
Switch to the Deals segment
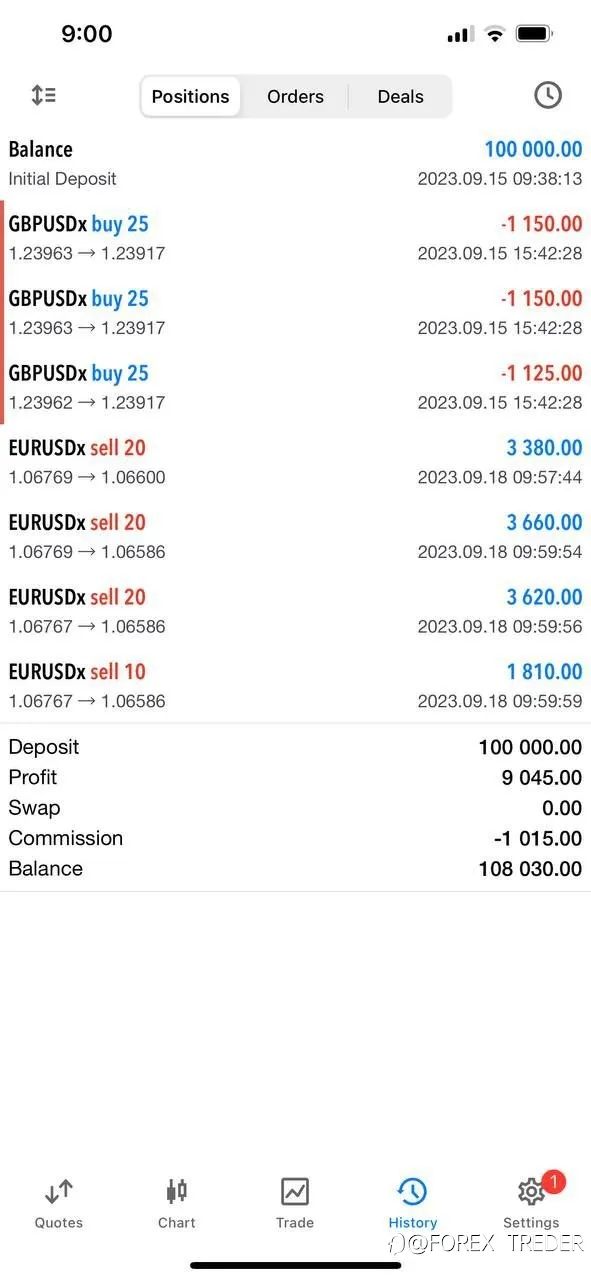pos(401,97)
